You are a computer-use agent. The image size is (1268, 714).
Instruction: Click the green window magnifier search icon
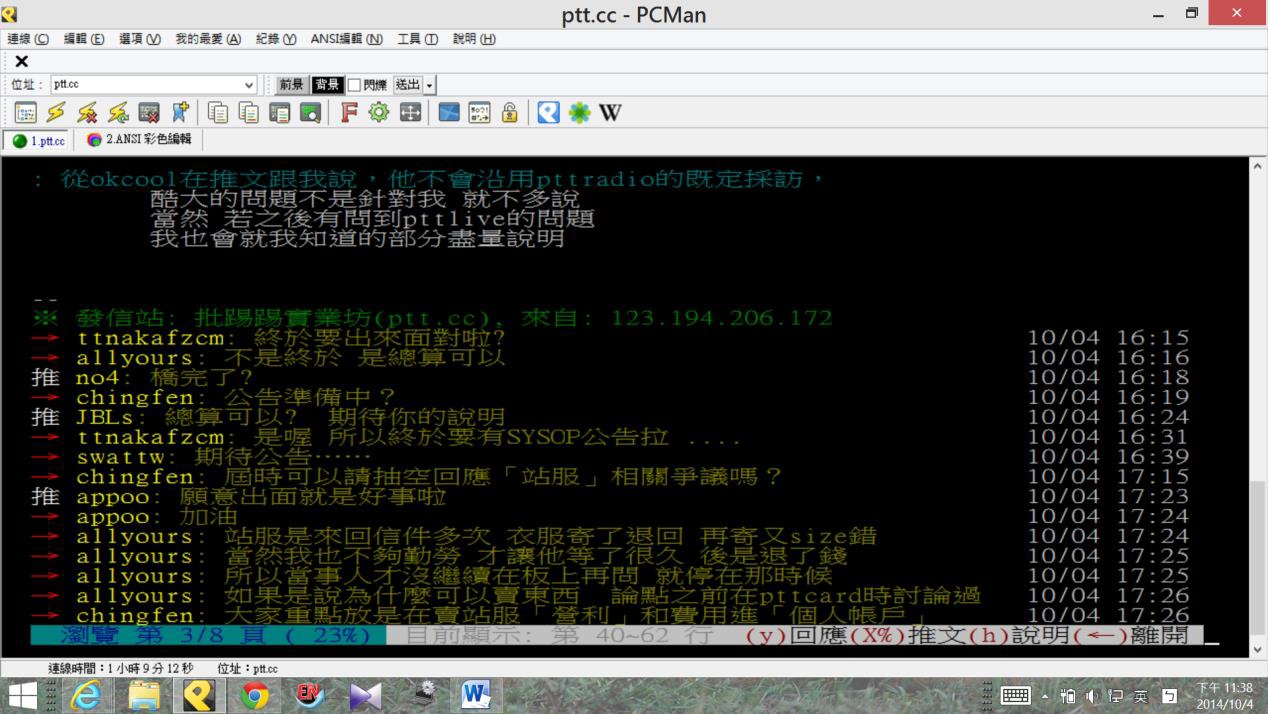point(310,112)
